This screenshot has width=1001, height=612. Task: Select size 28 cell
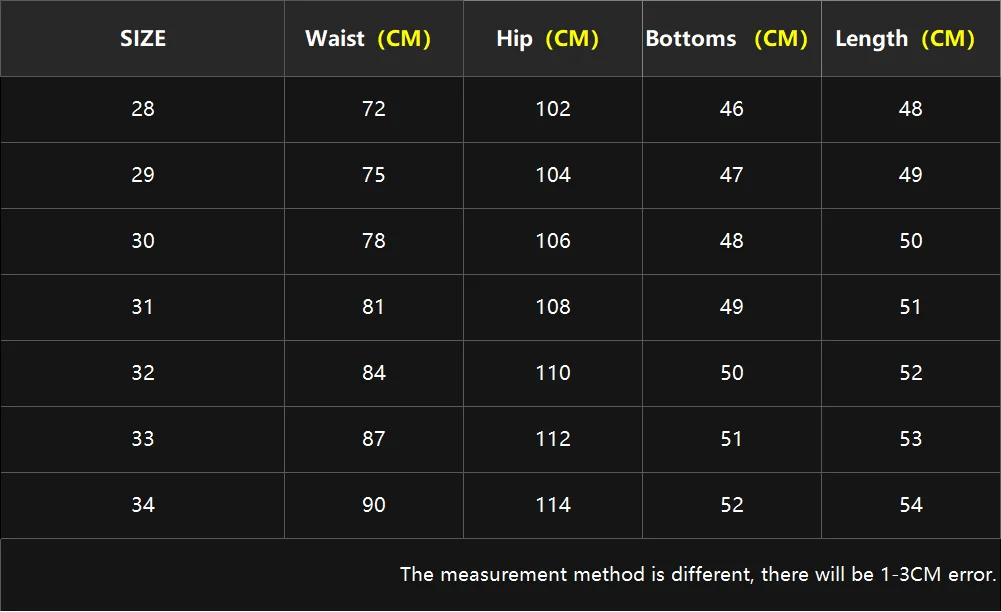[x=143, y=109]
